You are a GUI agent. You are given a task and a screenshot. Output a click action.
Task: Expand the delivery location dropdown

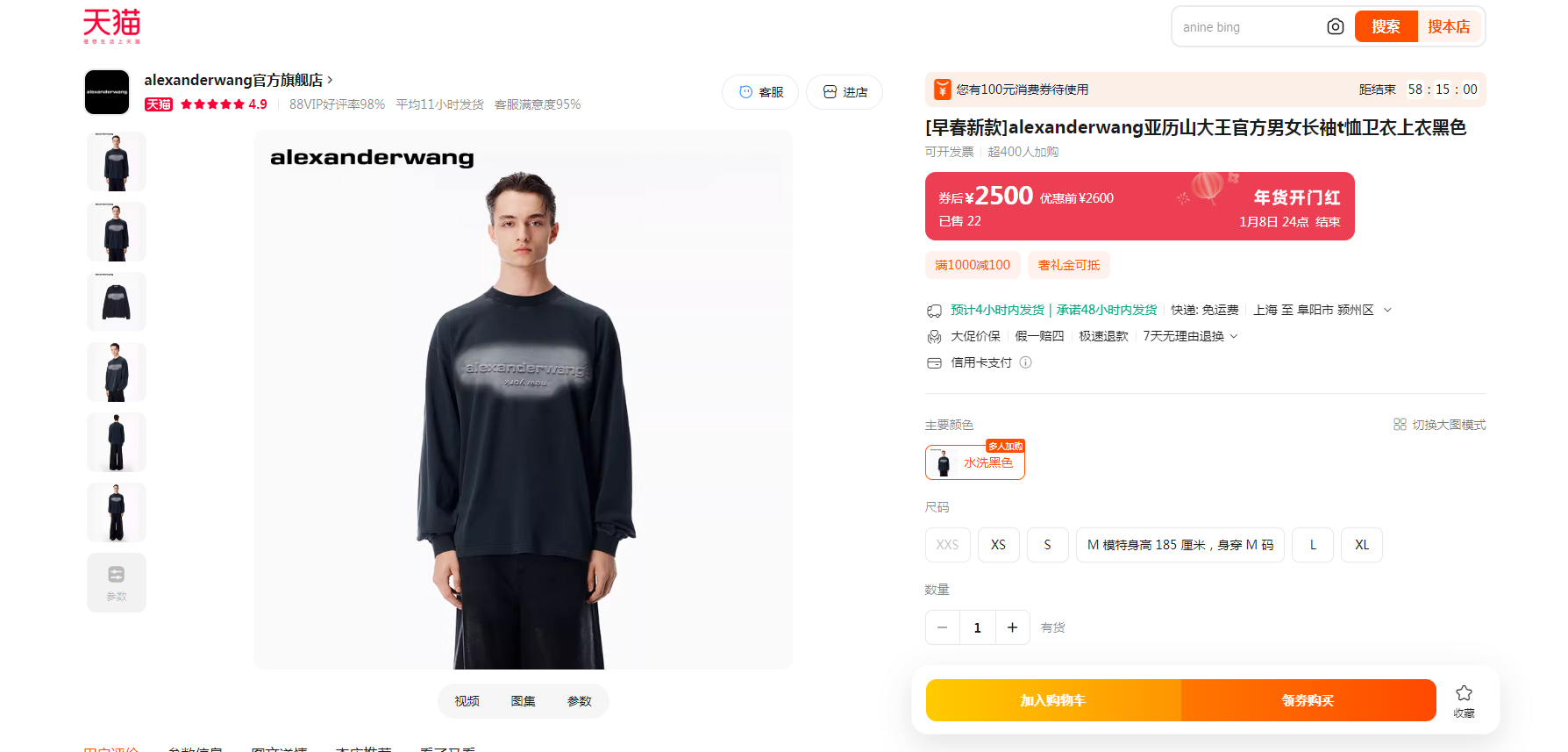tap(1387, 310)
